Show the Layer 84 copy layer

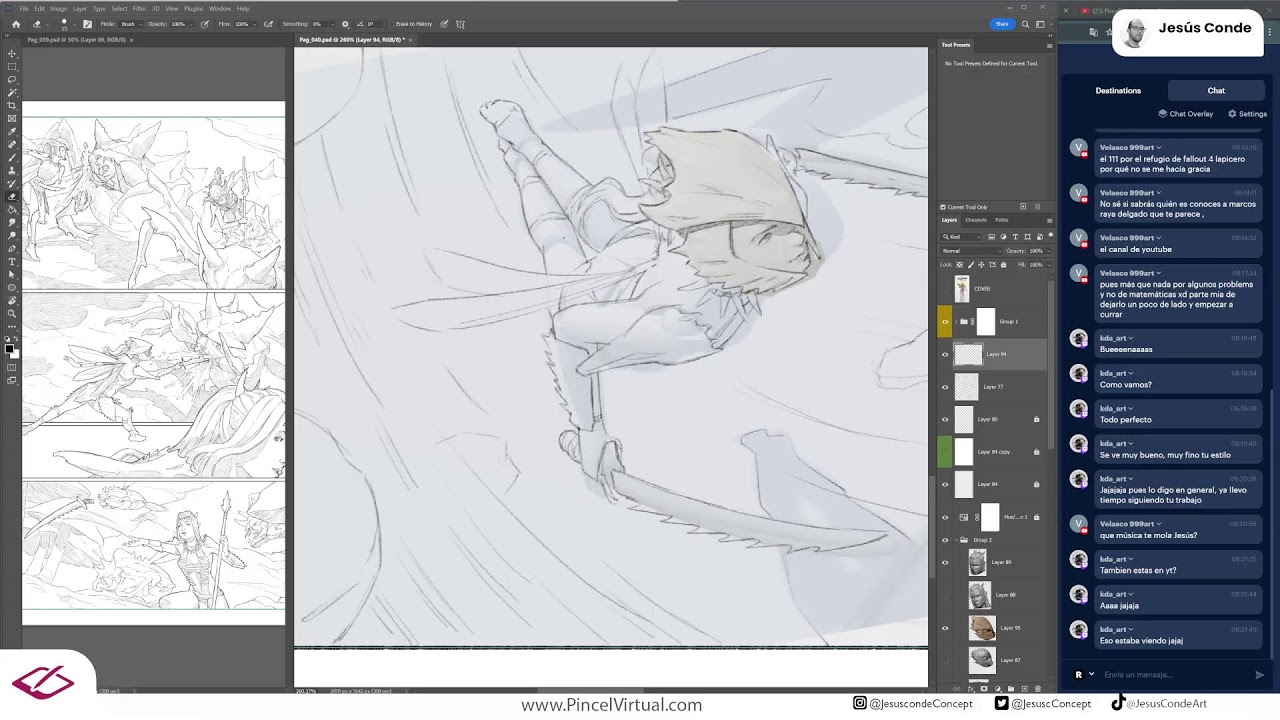tap(945, 452)
